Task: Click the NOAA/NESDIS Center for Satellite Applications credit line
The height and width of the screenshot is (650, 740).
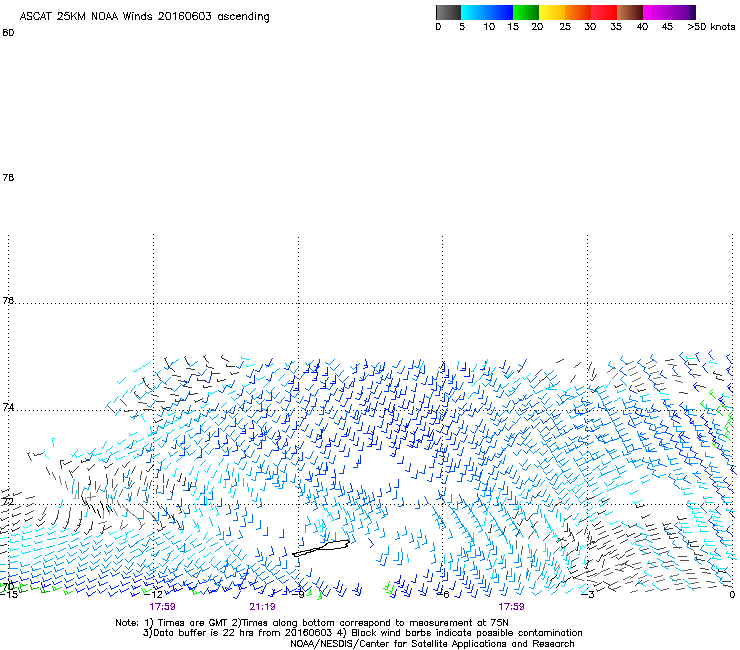Action: [x=432, y=644]
